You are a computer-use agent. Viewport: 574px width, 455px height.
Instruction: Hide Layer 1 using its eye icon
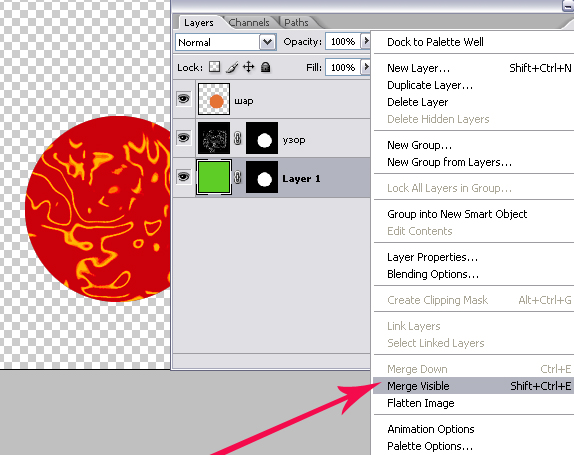coord(184,176)
